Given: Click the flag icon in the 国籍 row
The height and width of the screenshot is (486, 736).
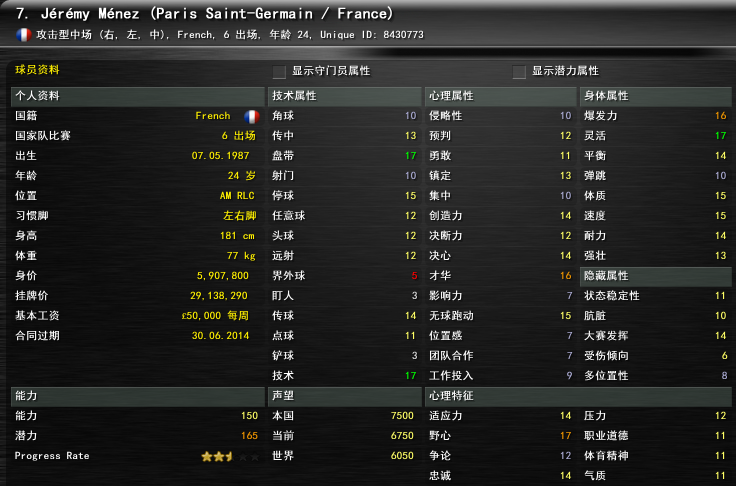Looking at the screenshot, I should [252, 116].
